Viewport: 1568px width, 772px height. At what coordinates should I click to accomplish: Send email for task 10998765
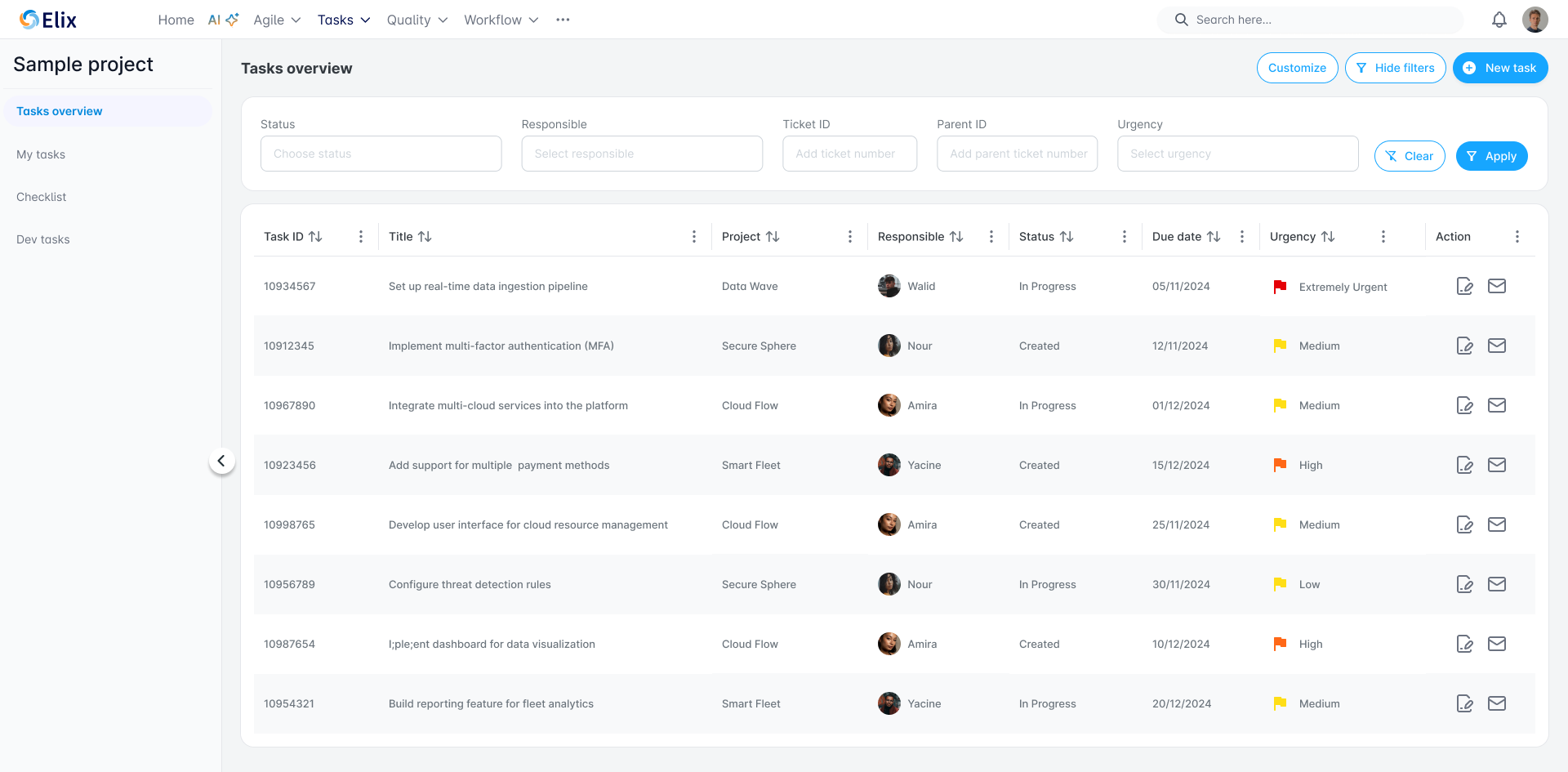(1497, 524)
